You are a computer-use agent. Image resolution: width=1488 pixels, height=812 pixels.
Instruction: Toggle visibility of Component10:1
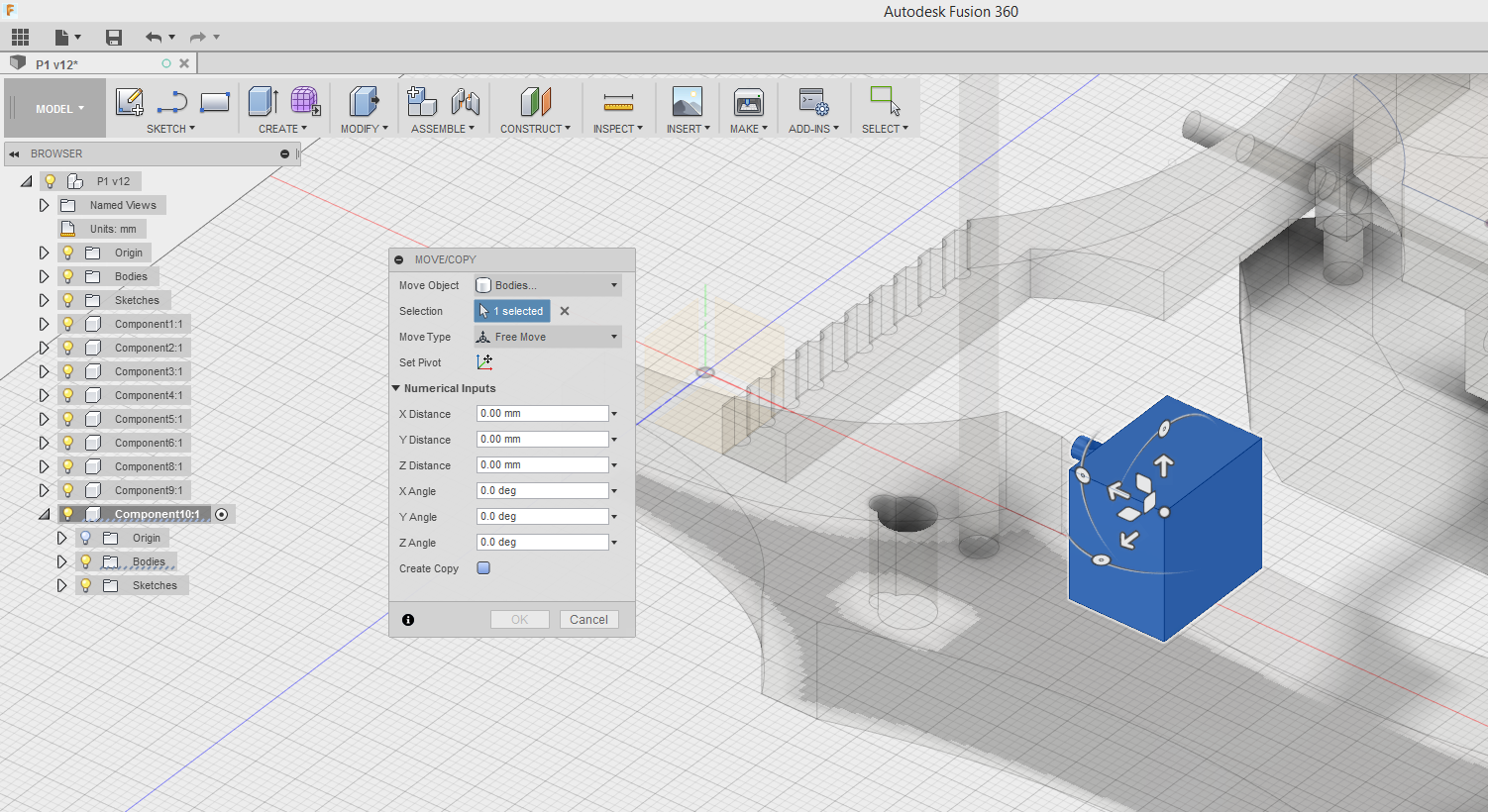(68, 514)
